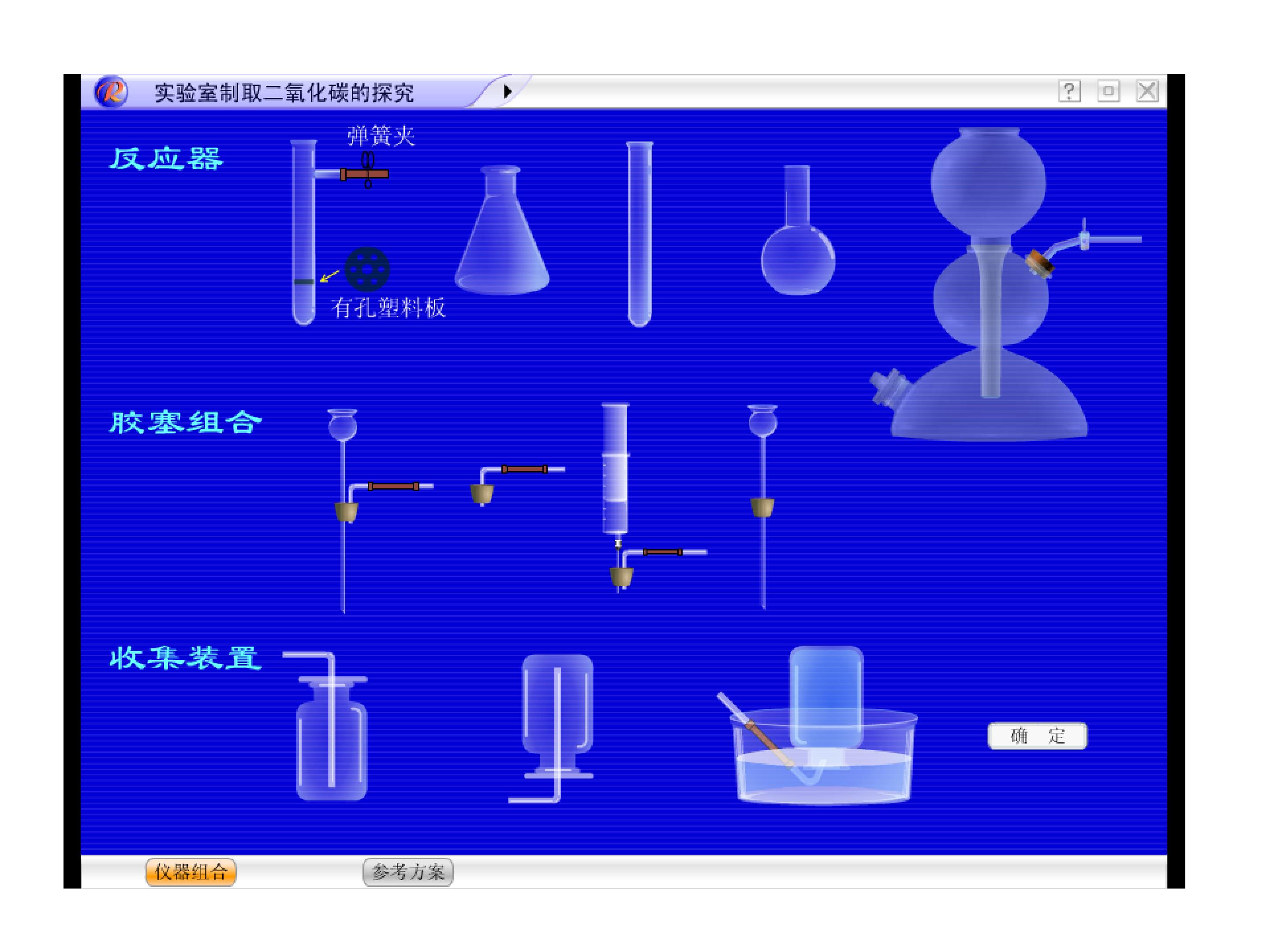Image resolution: width=1270 pixels, height=952 pixels.
Task: Click the square maximize button in title bar
Action: pyautogui.click(x=1108, y=91)
